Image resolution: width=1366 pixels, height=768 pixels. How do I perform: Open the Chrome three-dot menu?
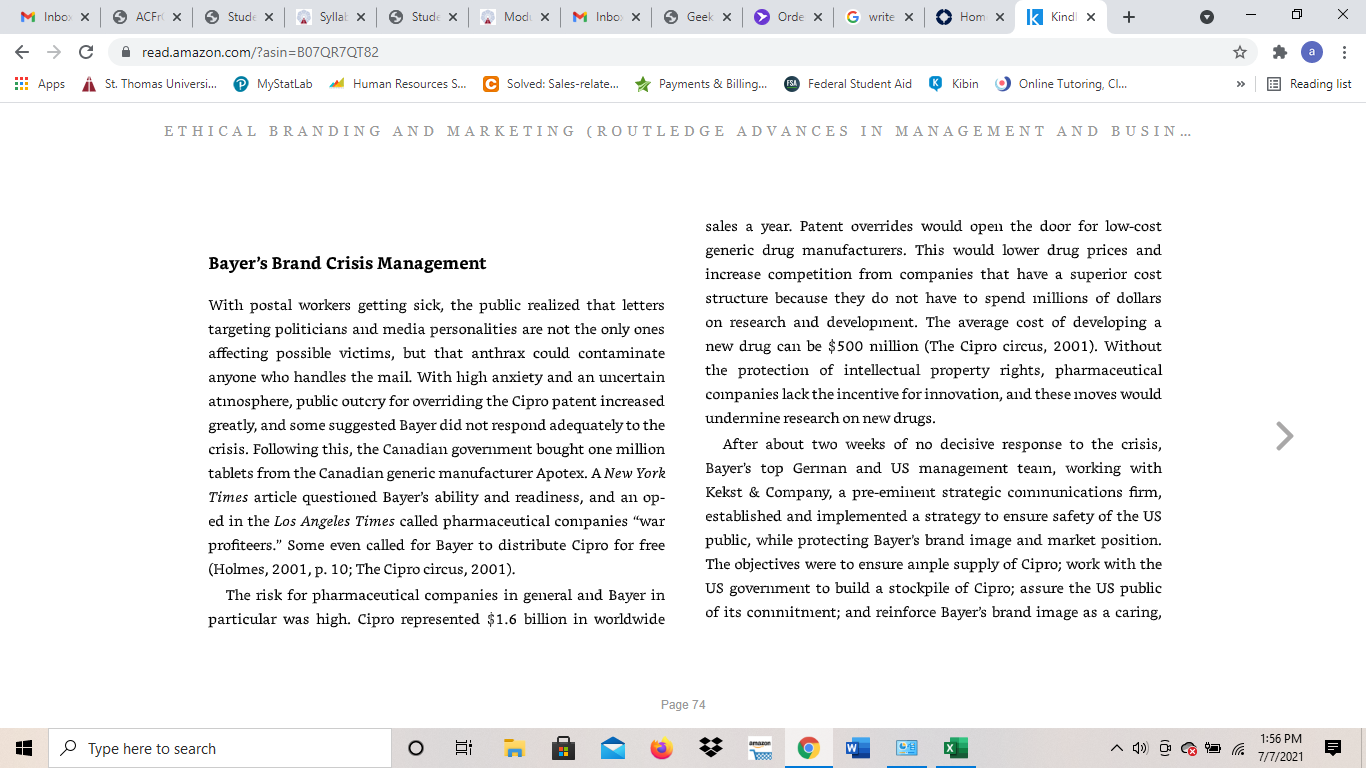pos(1344,52)
